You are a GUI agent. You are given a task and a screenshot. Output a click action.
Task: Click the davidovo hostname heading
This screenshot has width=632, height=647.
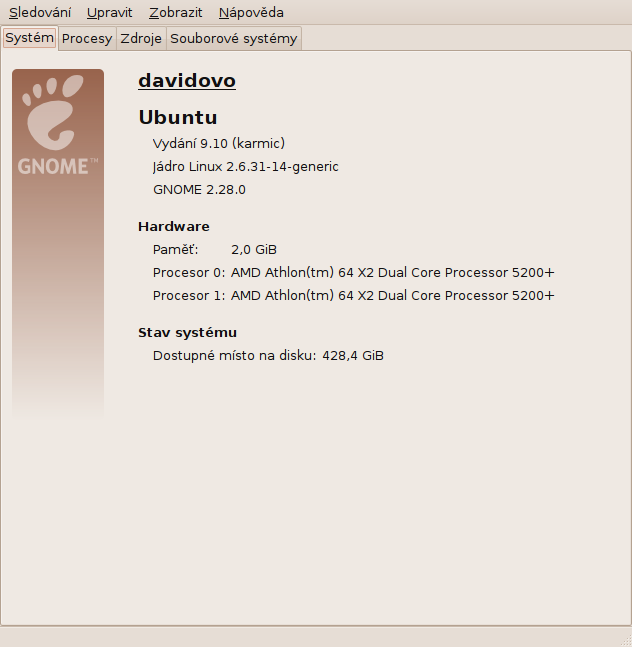pos(187,80)
